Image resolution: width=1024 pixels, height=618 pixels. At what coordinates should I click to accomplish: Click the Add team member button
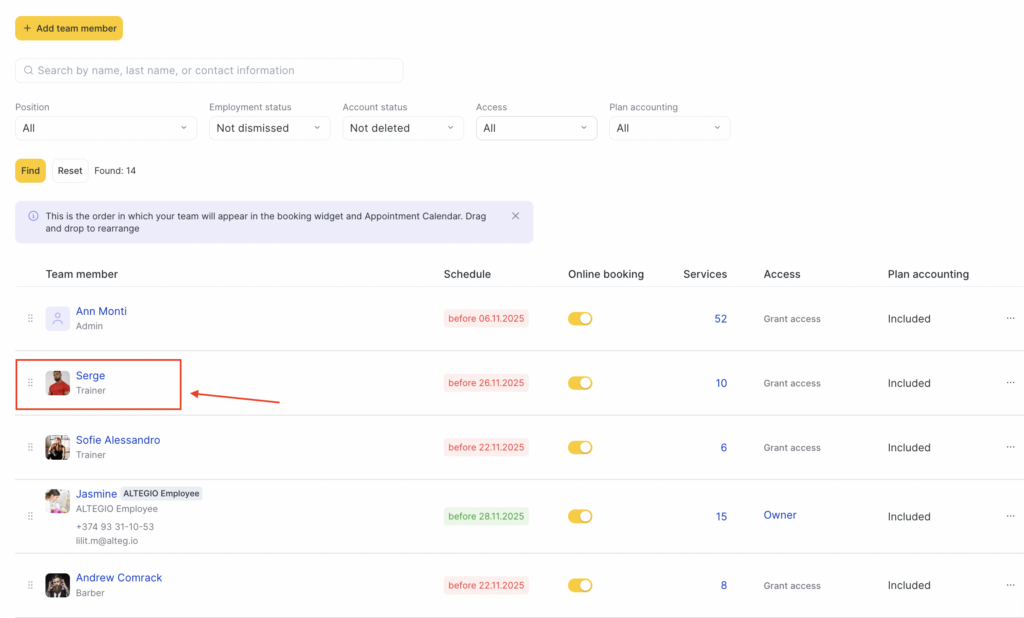pos(69,28)
